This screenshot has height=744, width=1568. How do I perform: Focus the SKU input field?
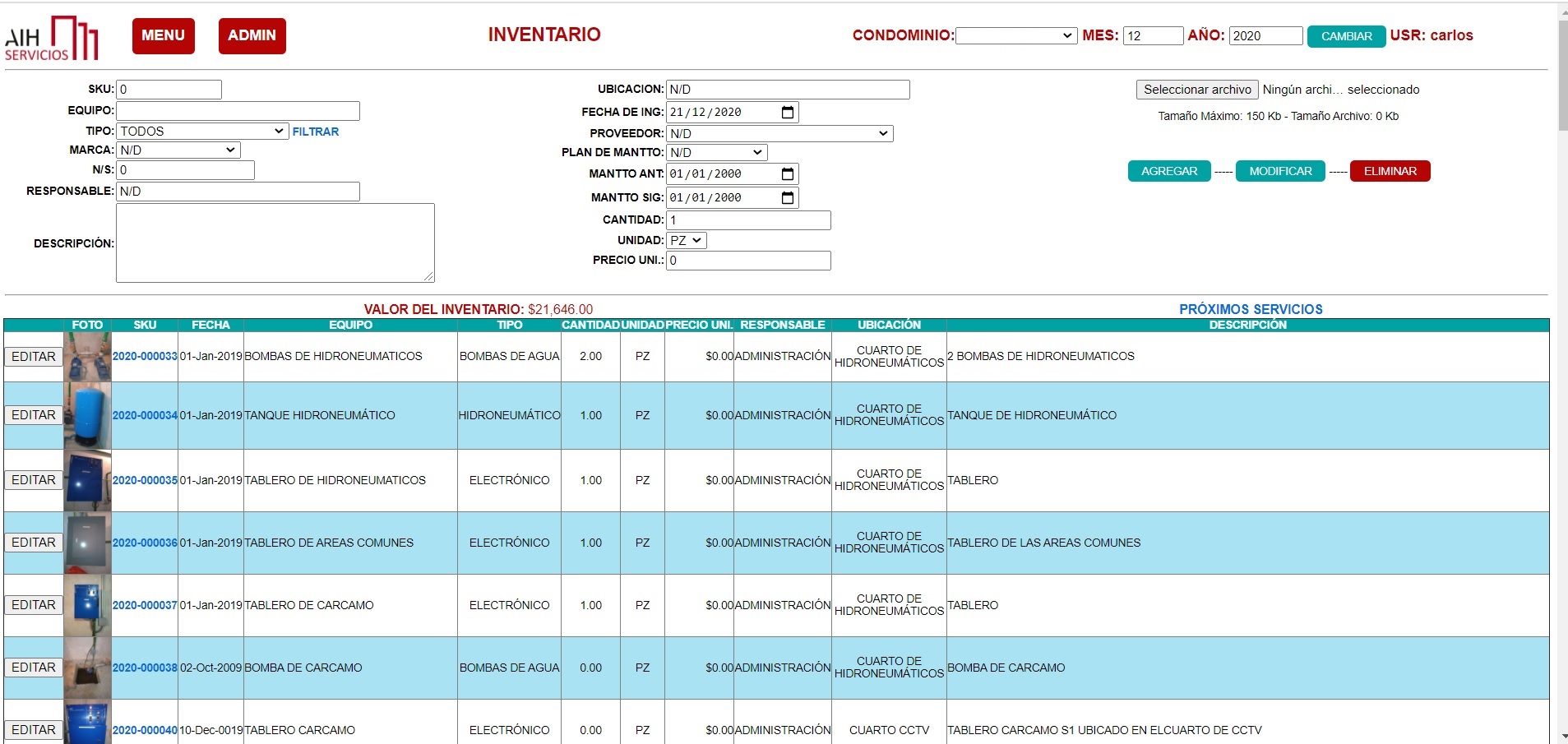point(169,90)
